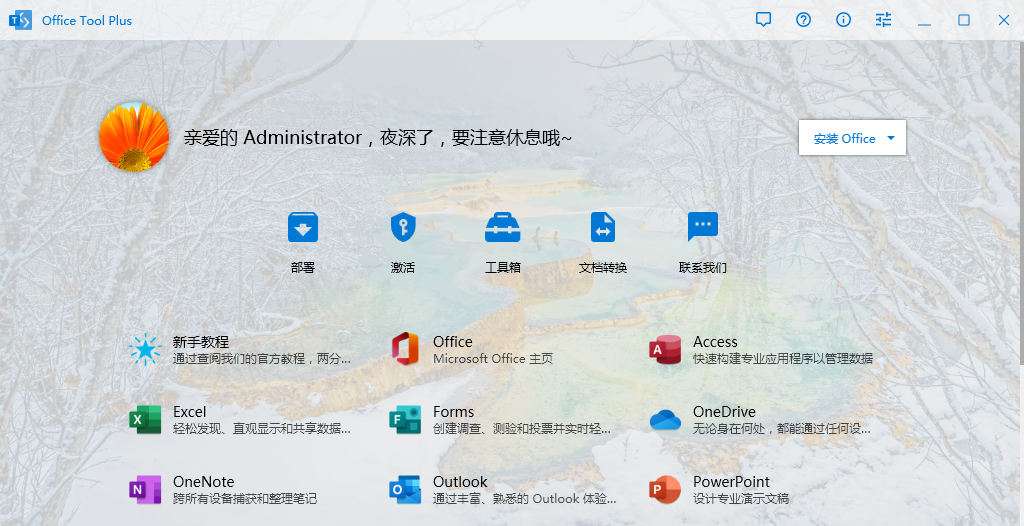Open the 部署 (Deploy) icon
Viewport: 1024px width, 526px height.
302,227
